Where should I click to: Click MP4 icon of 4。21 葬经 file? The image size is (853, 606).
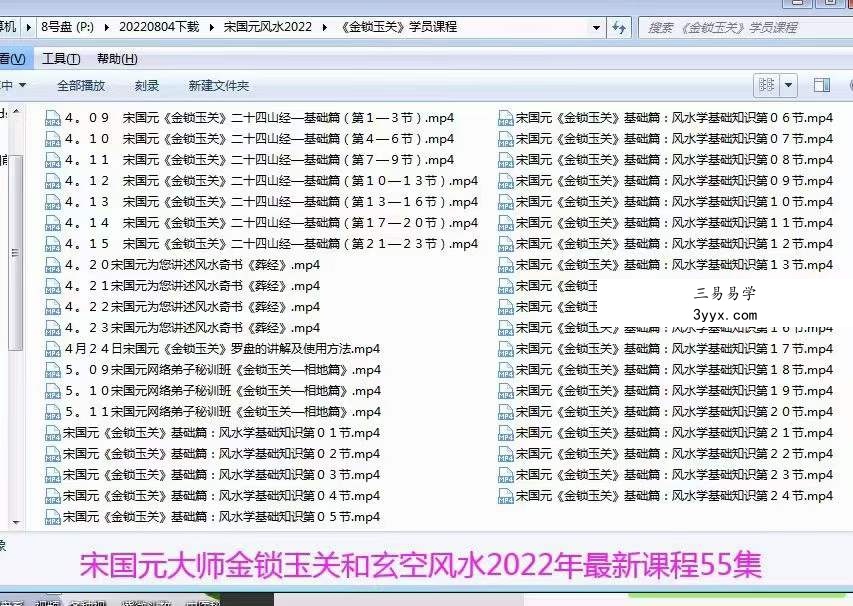point(53,286)
